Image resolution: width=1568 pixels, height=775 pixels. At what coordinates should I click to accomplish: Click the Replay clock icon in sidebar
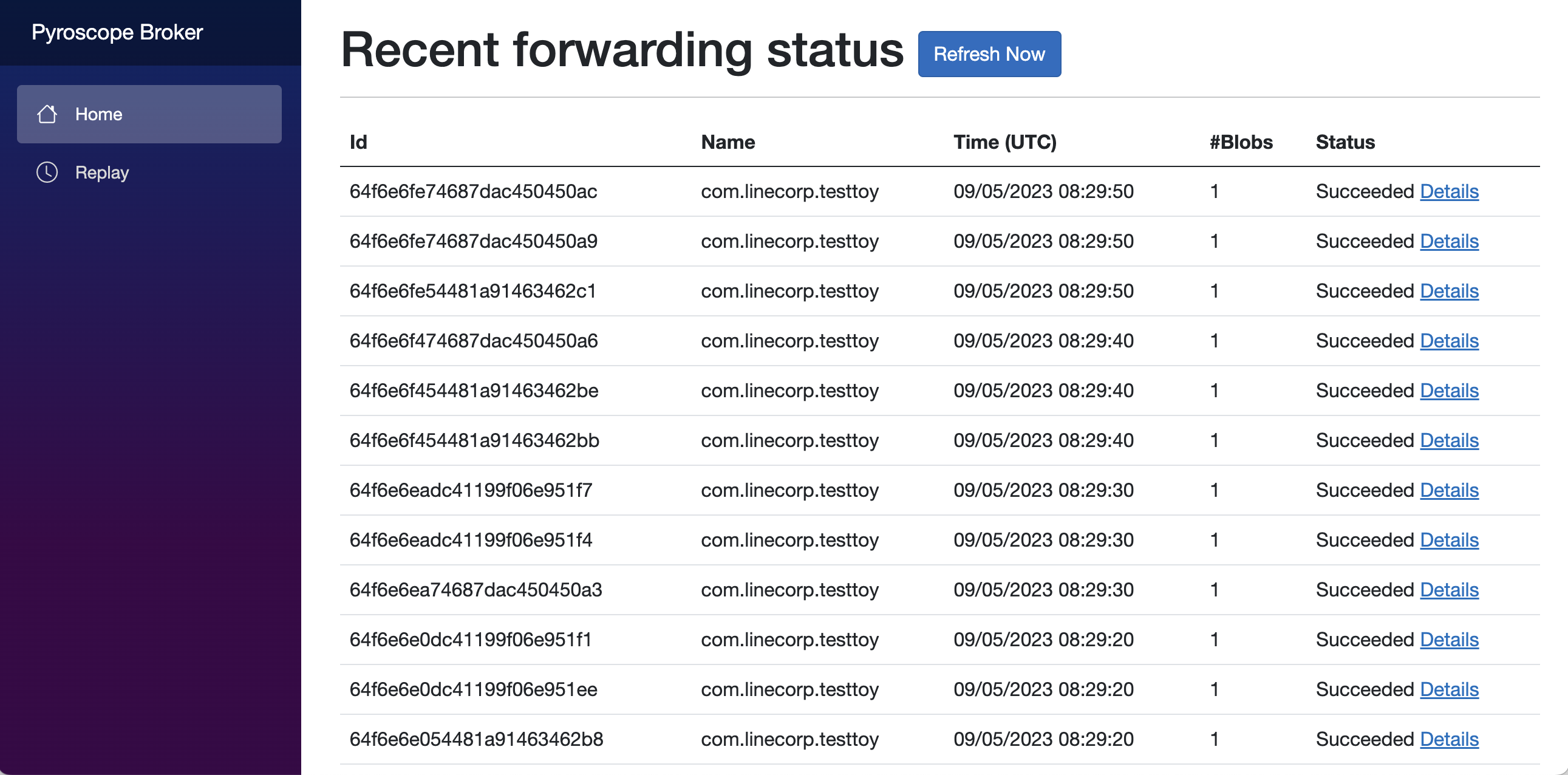47,172
